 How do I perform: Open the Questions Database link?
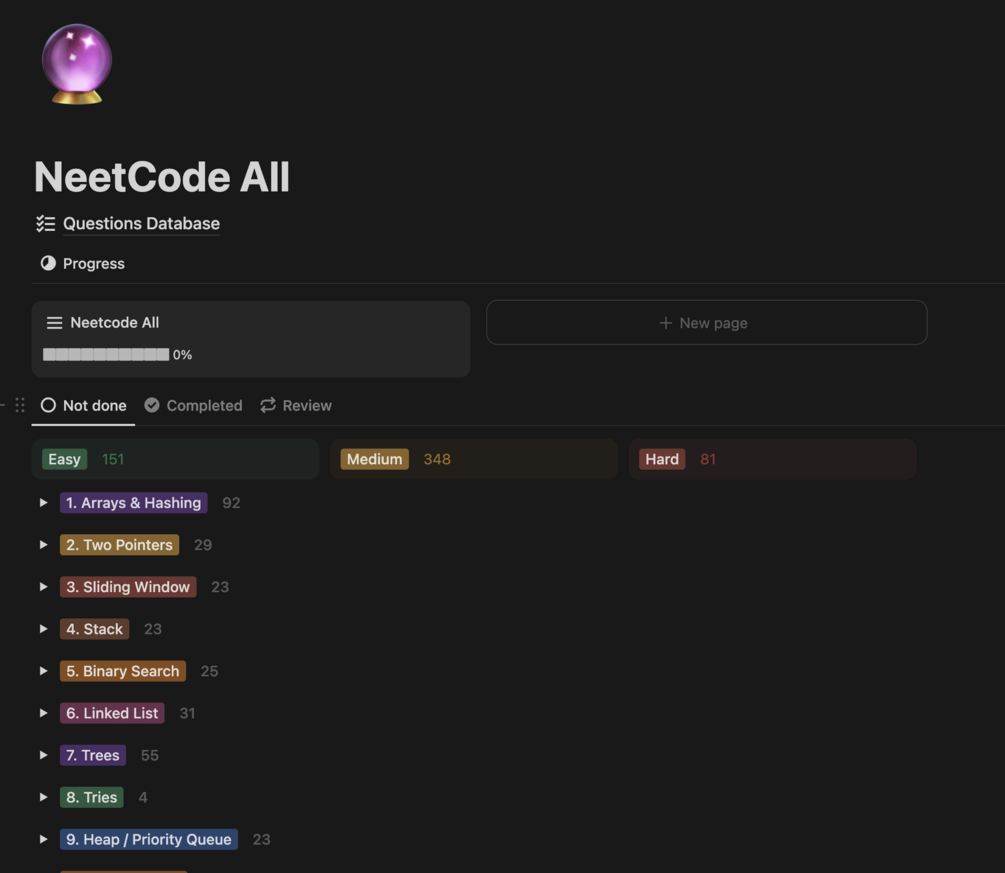coord(141,224)
